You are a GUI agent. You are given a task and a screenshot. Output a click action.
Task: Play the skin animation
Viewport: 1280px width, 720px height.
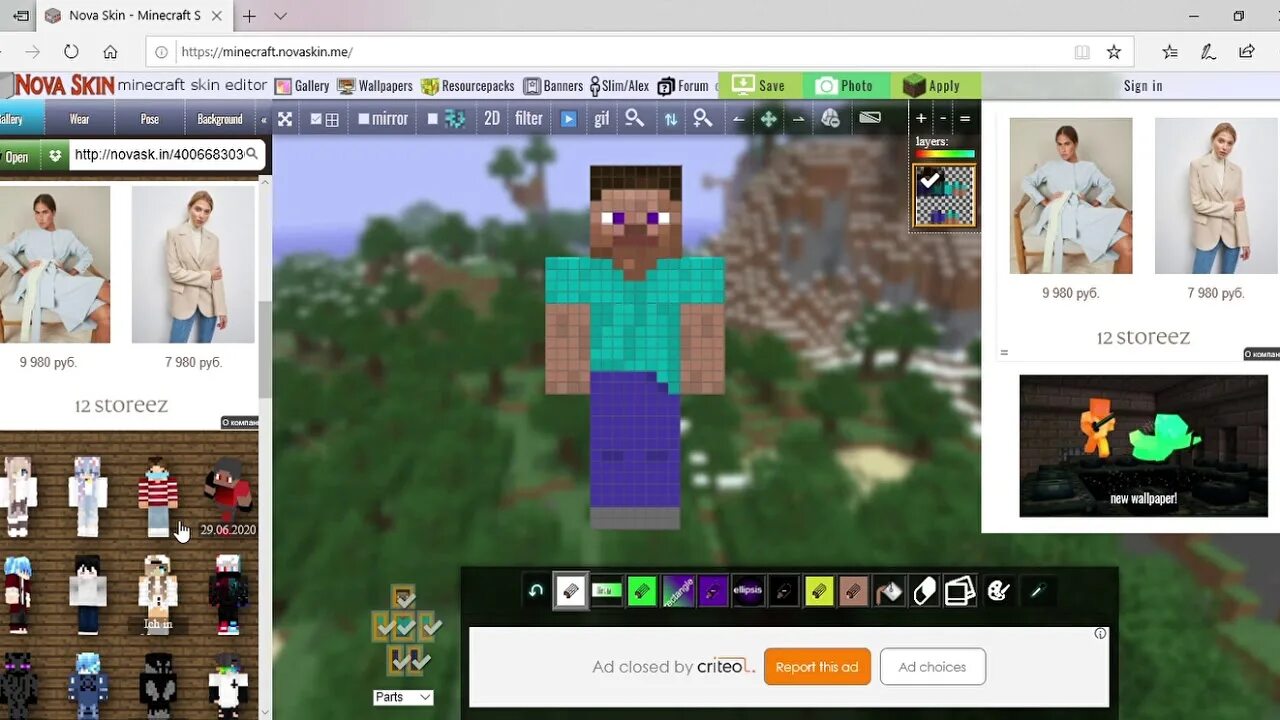(568, 119)
